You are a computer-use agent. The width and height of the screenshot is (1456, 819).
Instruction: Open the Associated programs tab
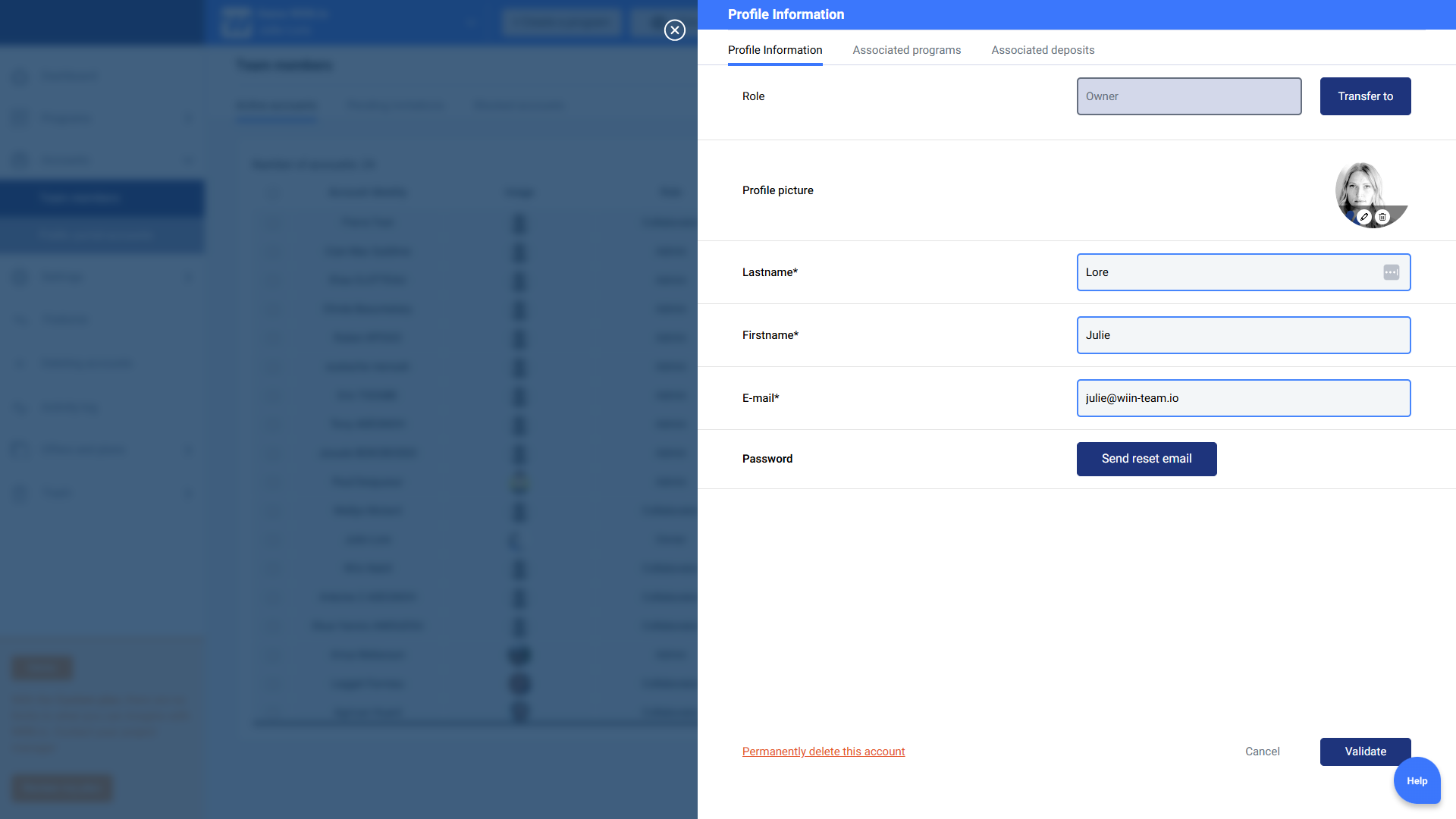(x=906, y=50)
